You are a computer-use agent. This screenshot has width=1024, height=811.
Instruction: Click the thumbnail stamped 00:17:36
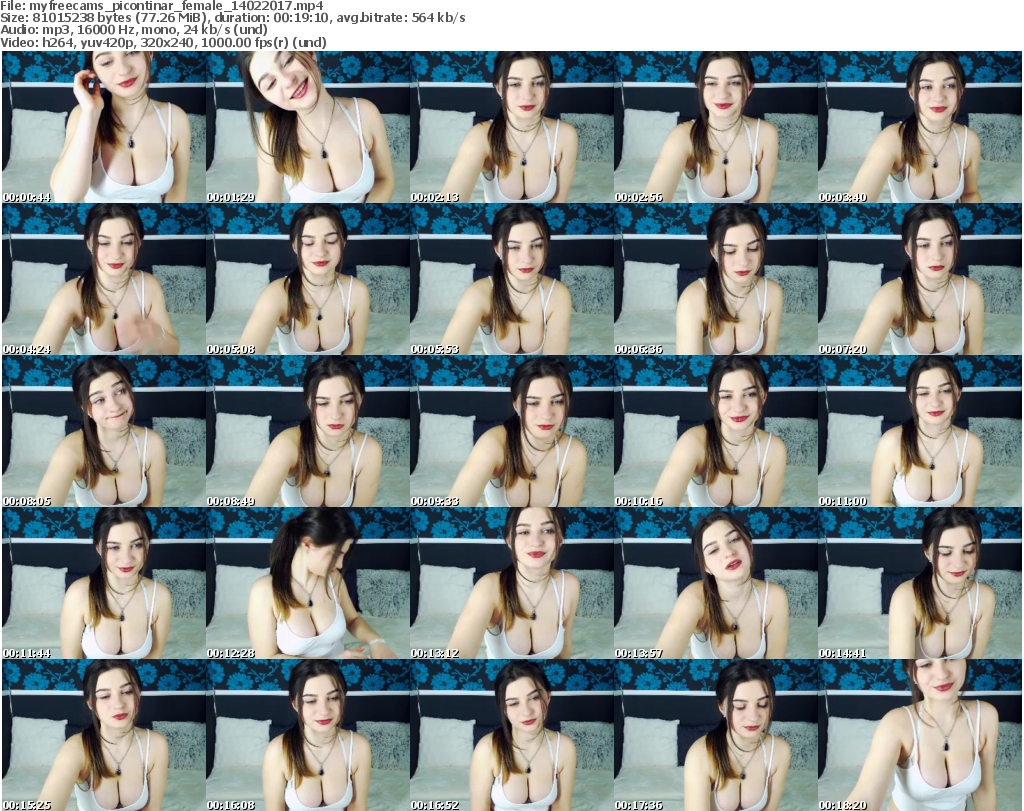[x=716, y=735]
